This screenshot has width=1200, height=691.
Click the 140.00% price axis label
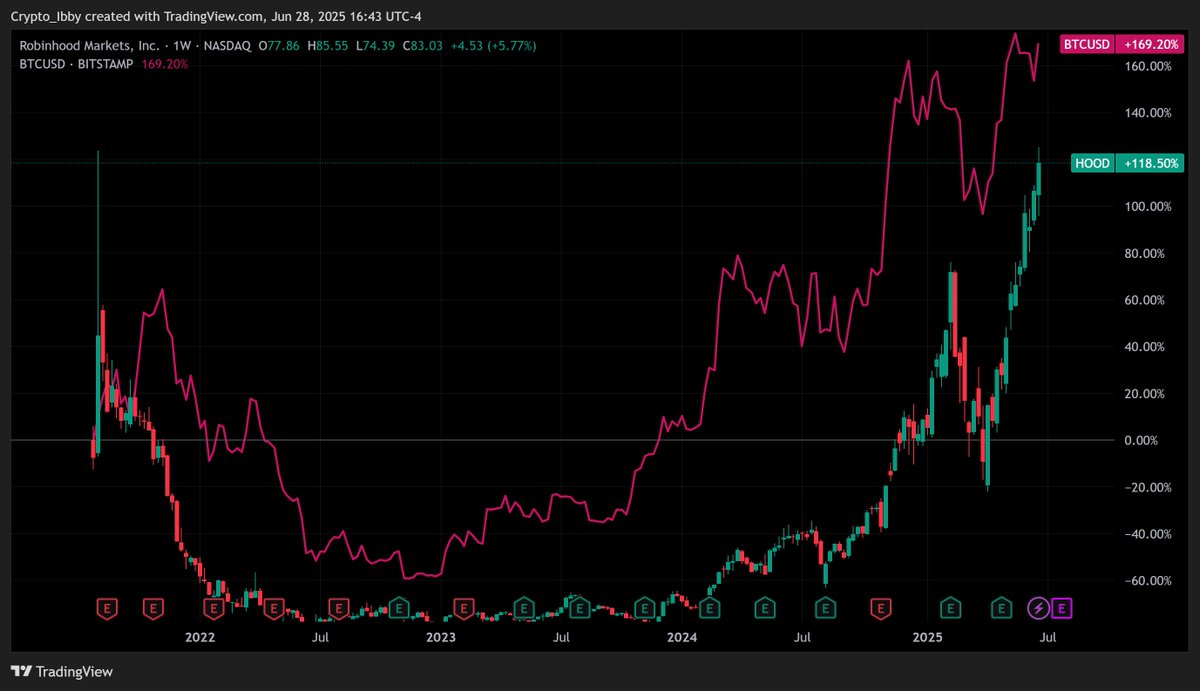pos(1147,113)
